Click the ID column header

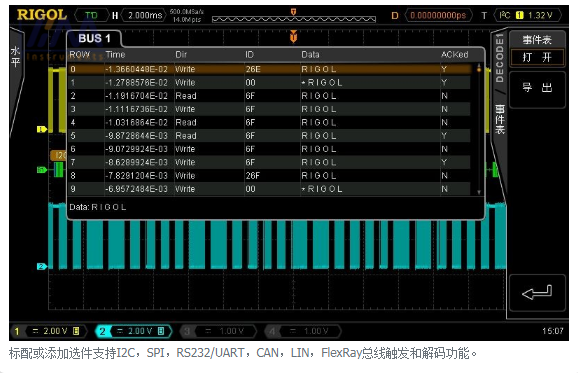point(250,55)
